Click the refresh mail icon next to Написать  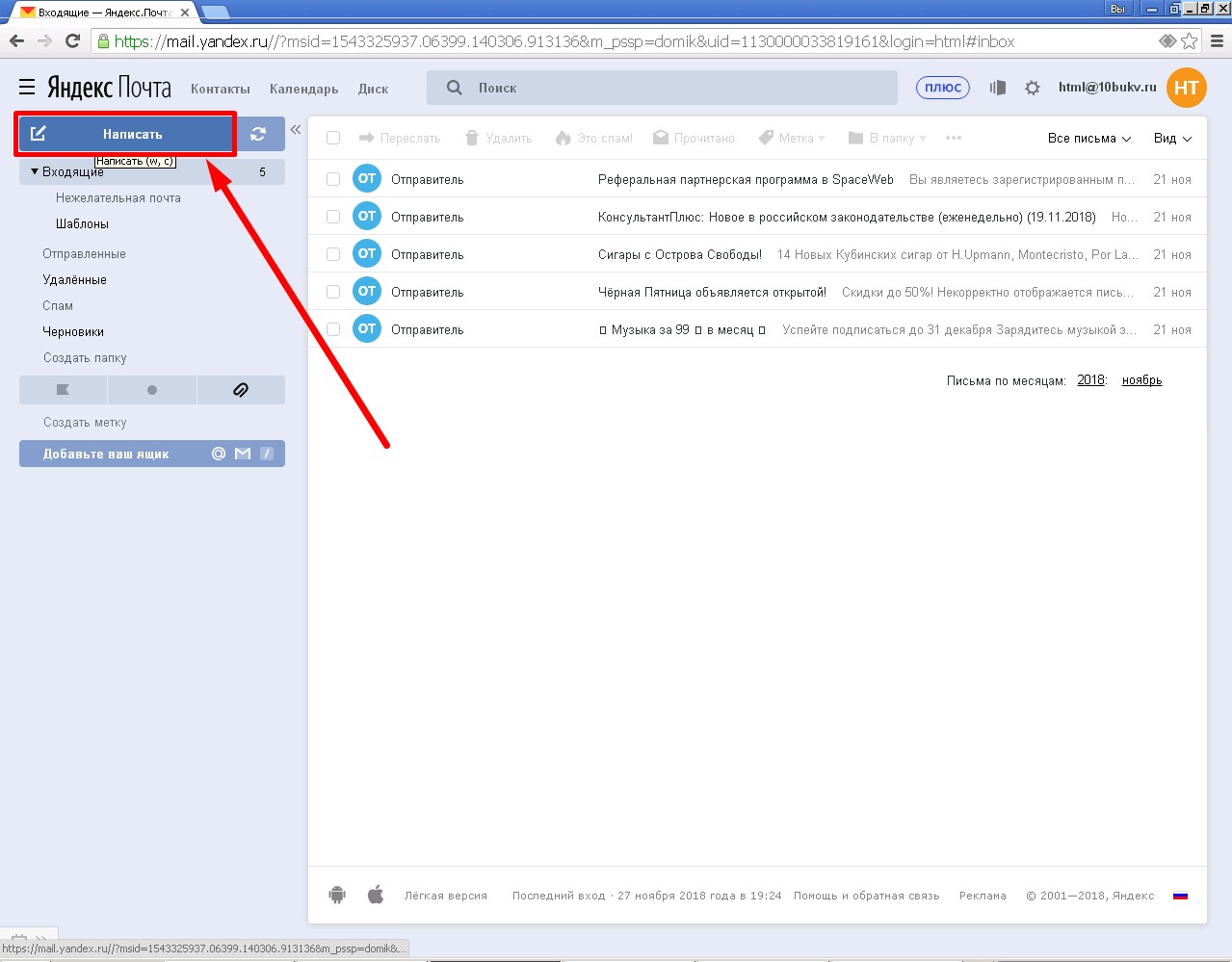coord(258,134)
